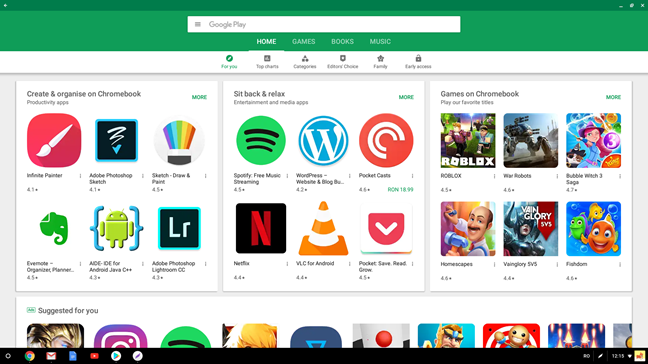Open the Pocket Casts app icon

pos(386,140)
